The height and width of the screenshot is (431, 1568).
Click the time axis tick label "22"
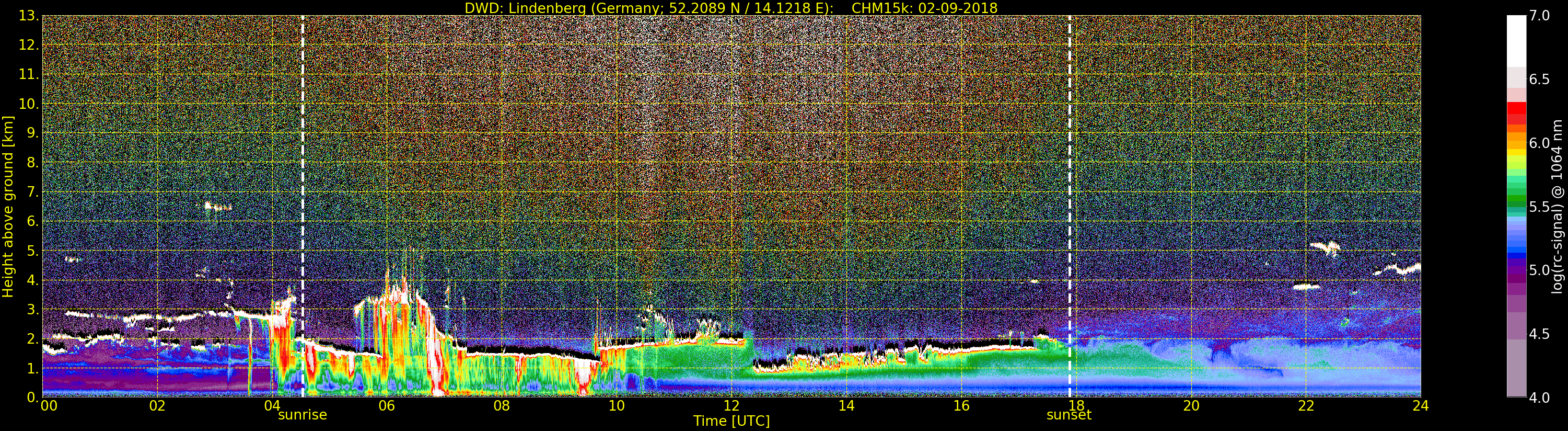coord(1306,406)
